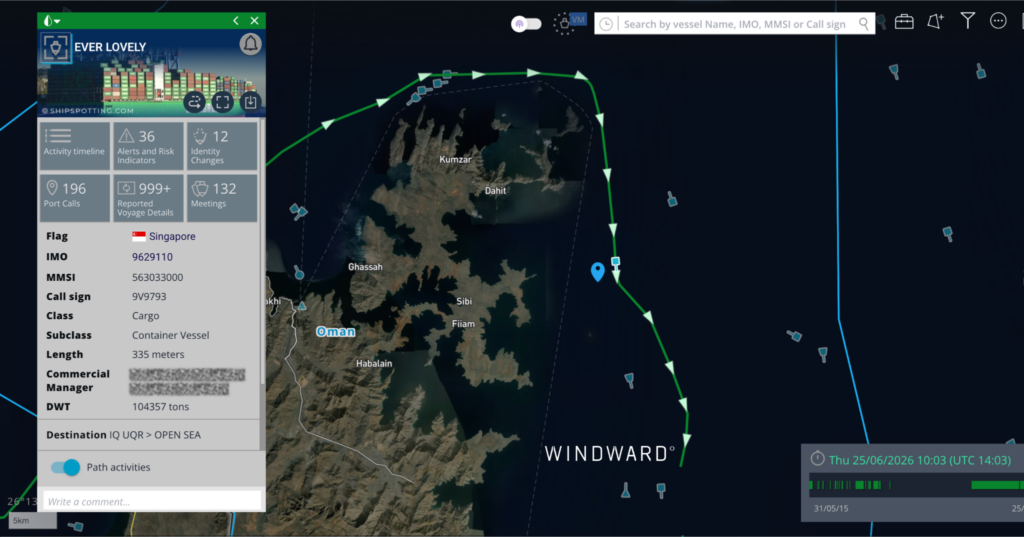Open the green header dropdown menu
The image size is (1024, 537).
(x=52, y=21)
